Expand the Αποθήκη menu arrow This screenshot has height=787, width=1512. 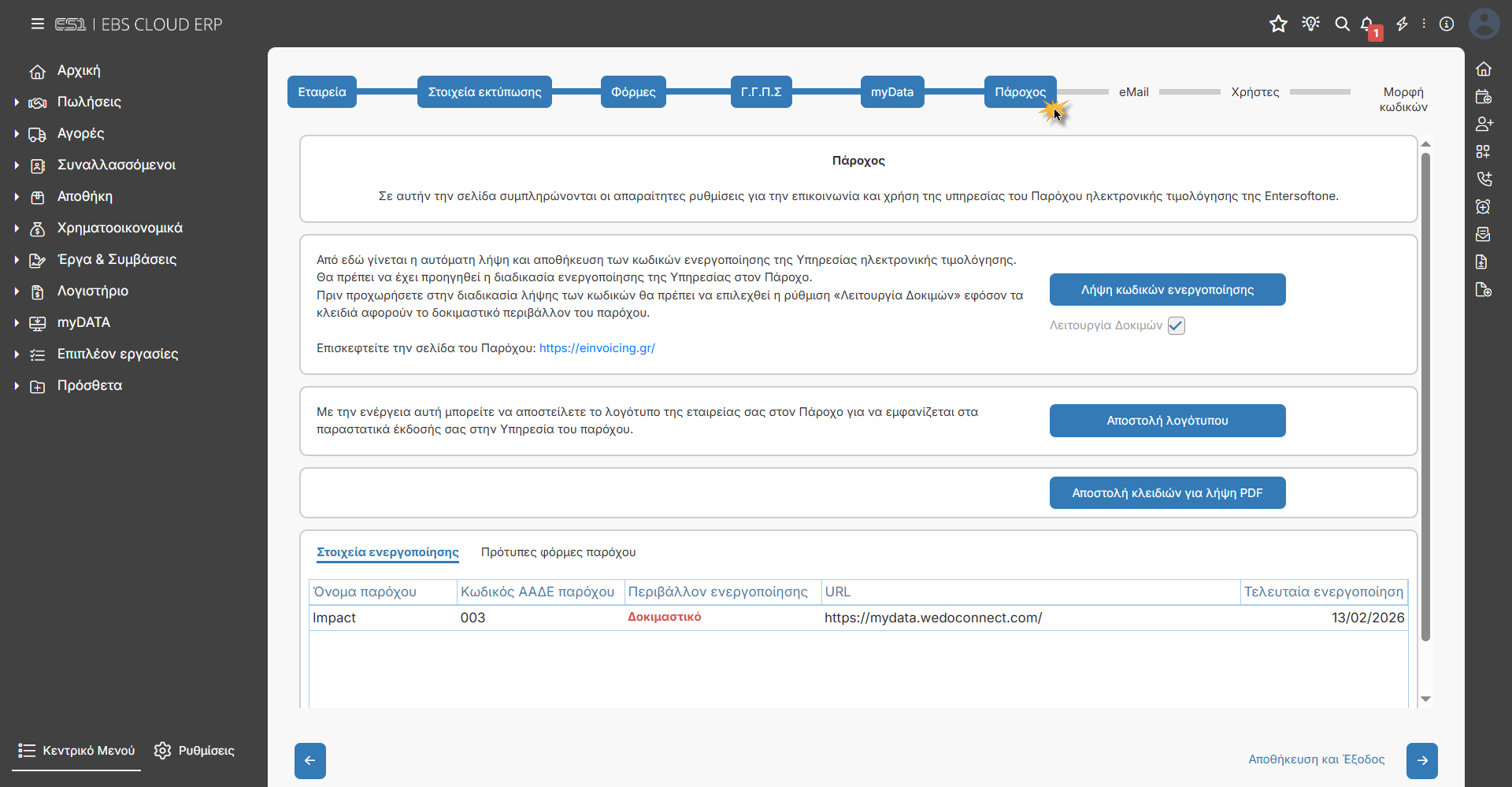(17, 197)
